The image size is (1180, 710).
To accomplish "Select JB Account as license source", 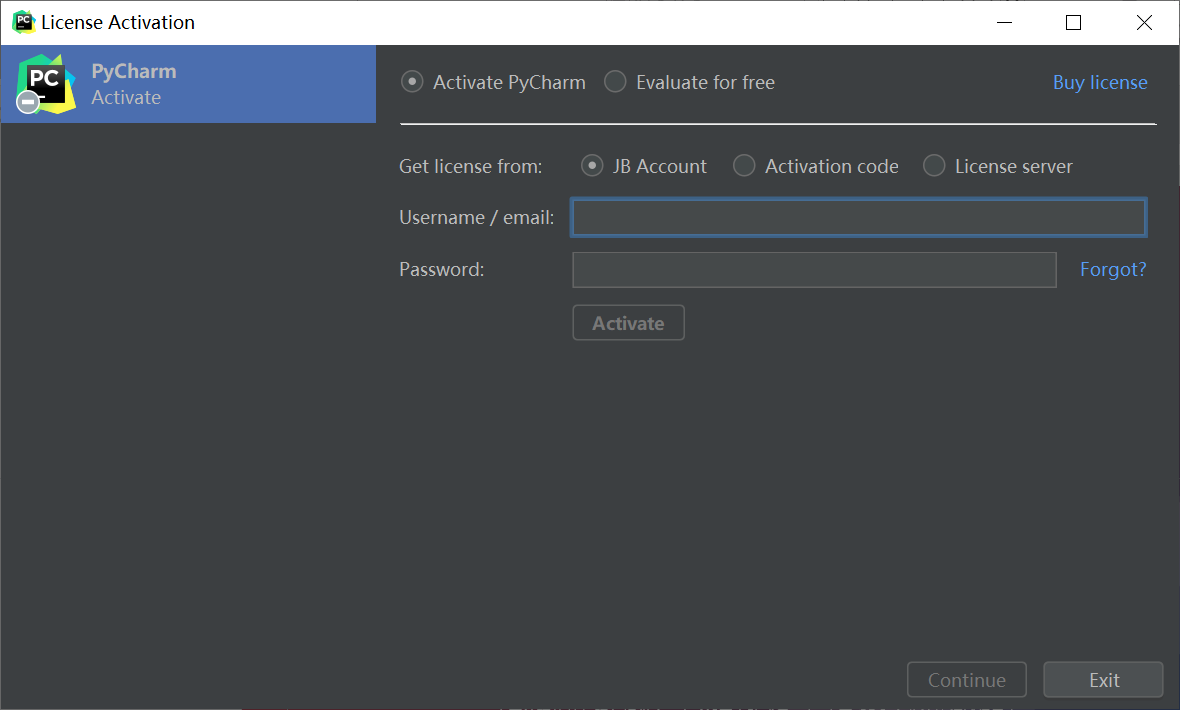I will click(592, 166).
